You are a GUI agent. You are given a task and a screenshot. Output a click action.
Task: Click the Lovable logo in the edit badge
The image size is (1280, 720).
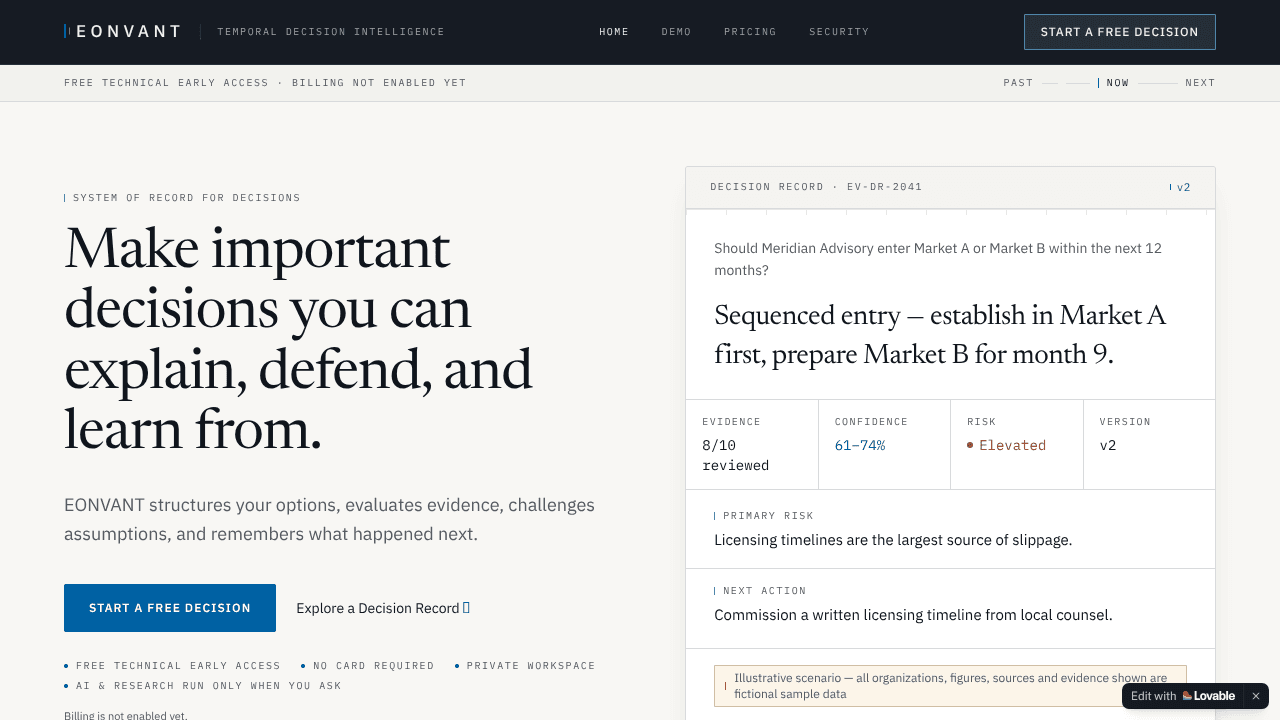1208,696
